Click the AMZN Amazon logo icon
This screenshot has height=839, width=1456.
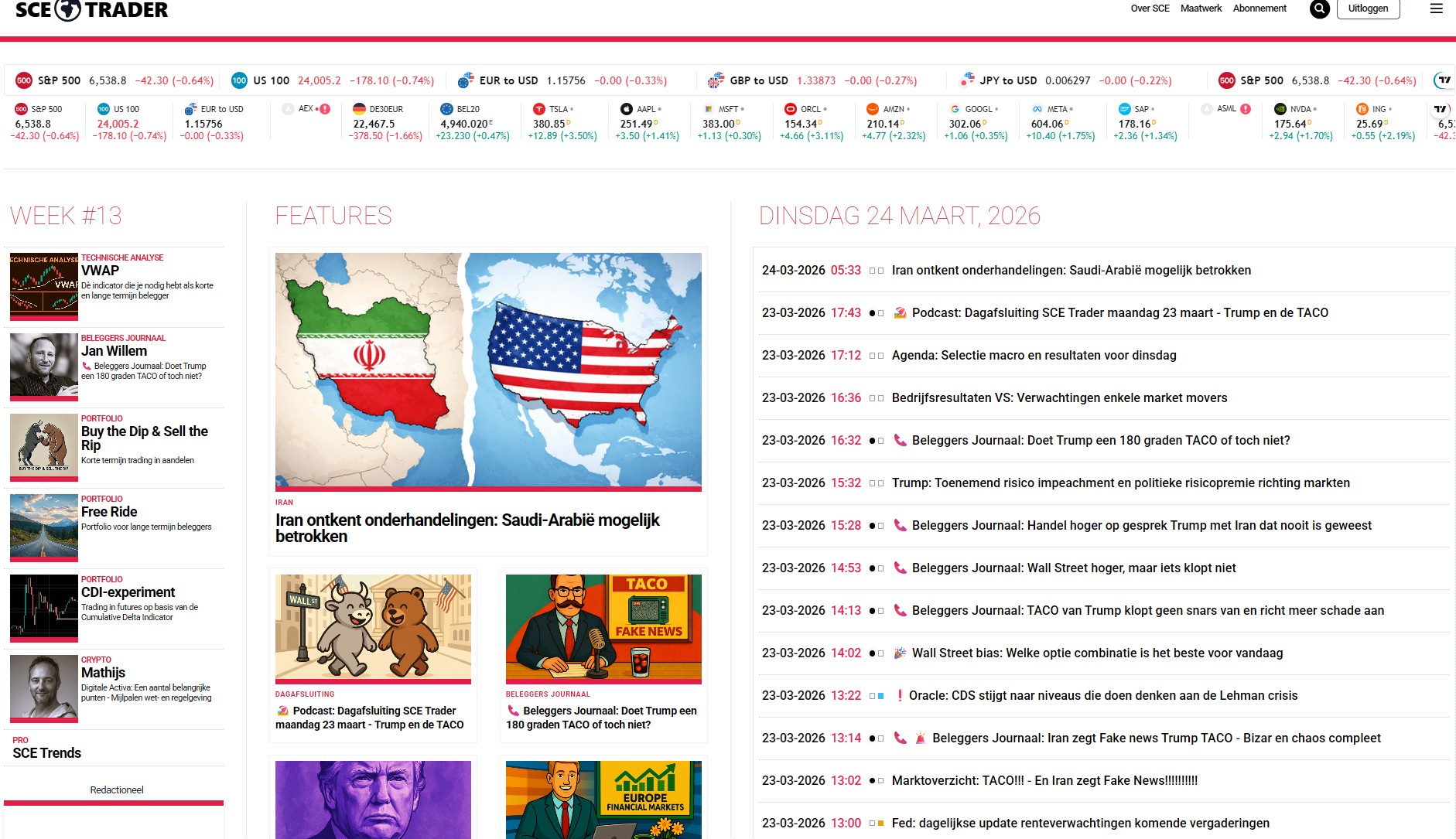pyautogui.click(x=873, y=109)
